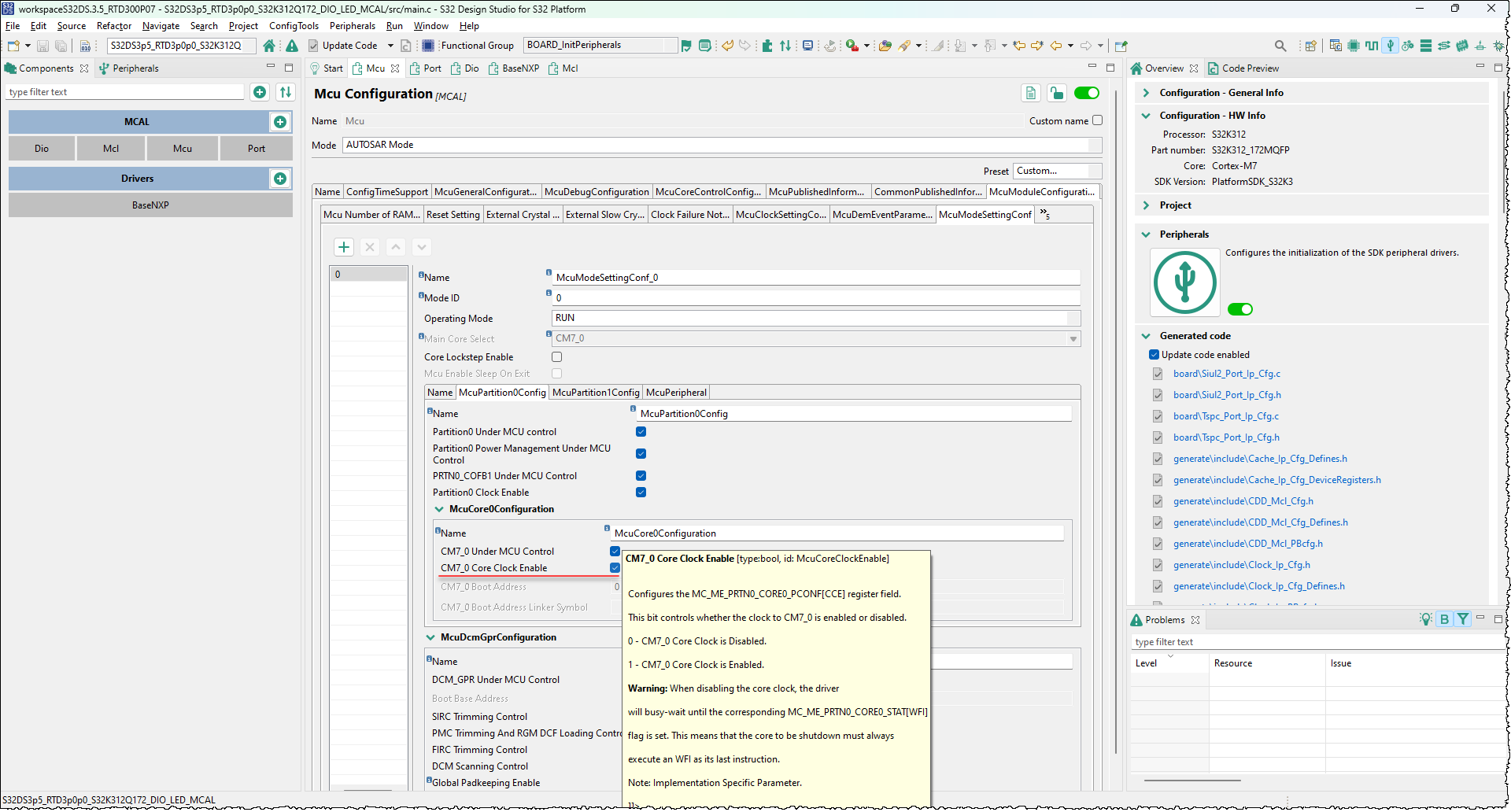Disable CM7_0 Under MCU Control
Screen dimensions: 1511x812
(x=615, y=551)
